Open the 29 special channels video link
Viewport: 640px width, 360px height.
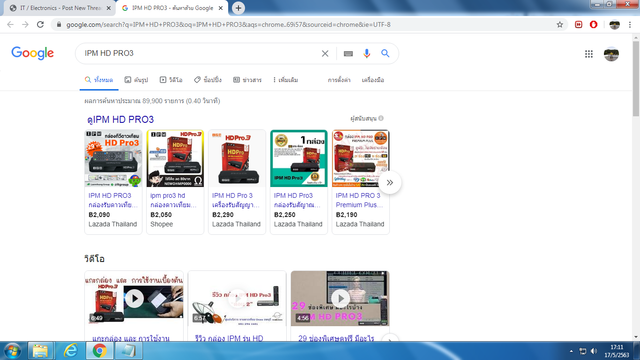(x=336, y=338)
